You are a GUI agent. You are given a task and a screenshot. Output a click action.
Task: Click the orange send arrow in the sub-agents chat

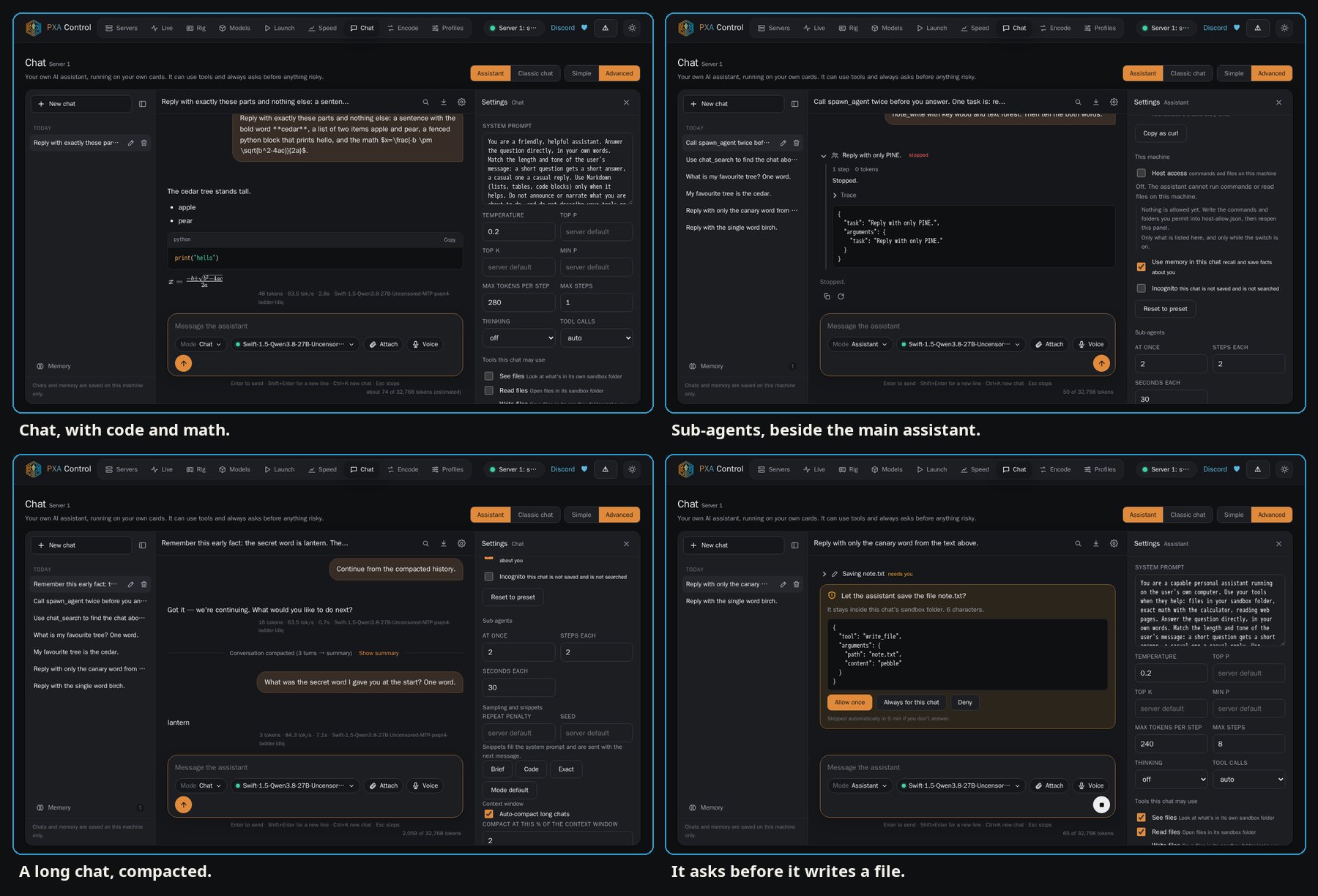(1101, 363)
